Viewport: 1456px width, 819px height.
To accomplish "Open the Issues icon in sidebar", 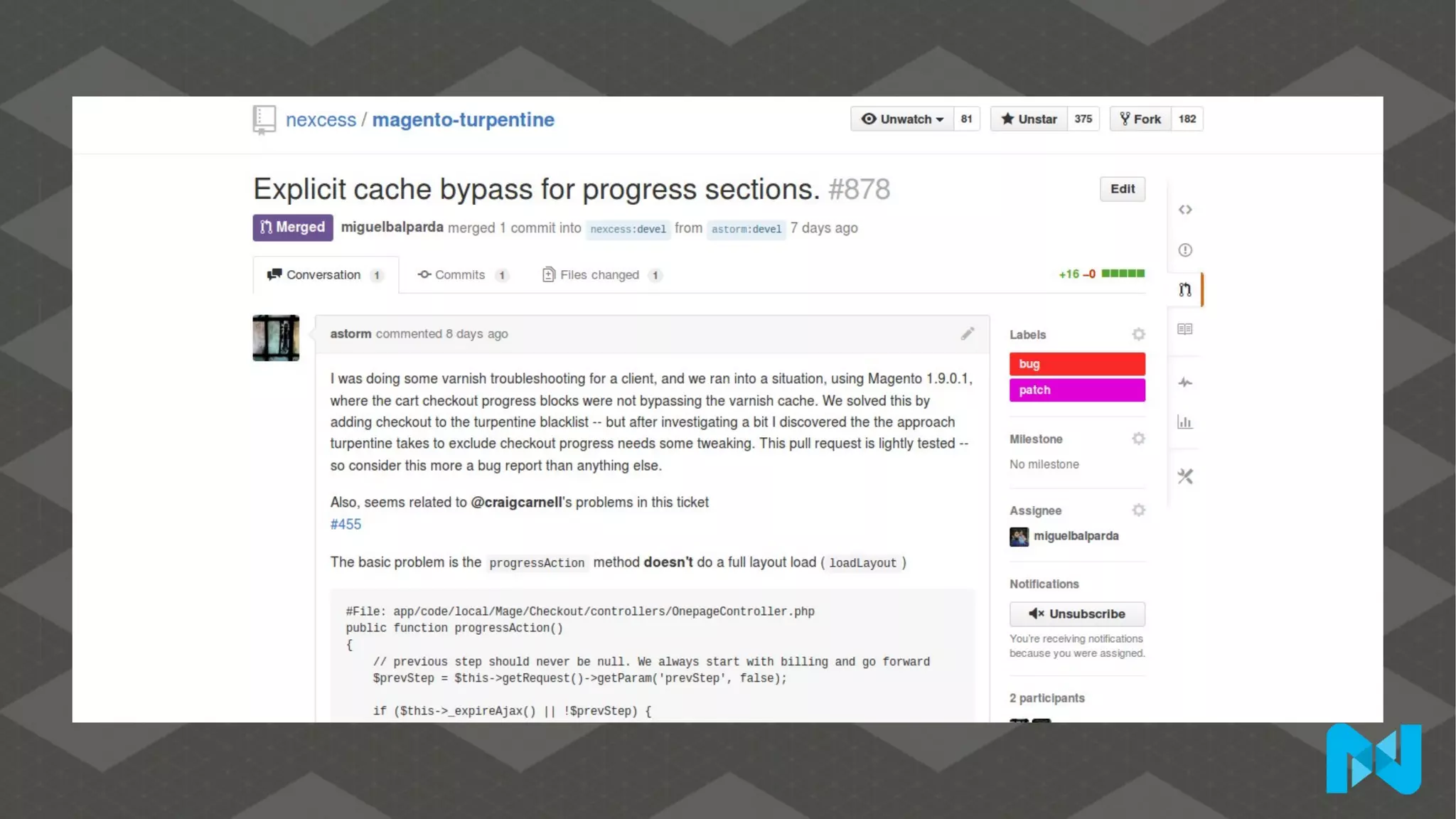I will click(1184, 250).
